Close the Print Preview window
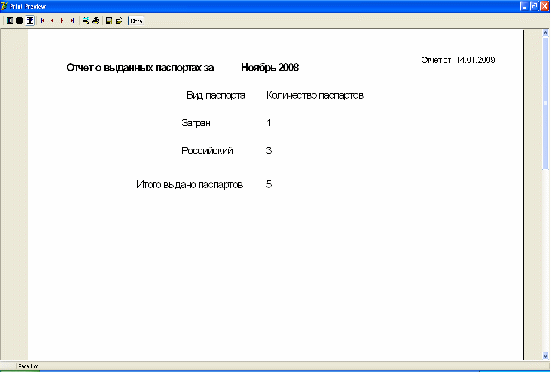 [x=545, y=6]
